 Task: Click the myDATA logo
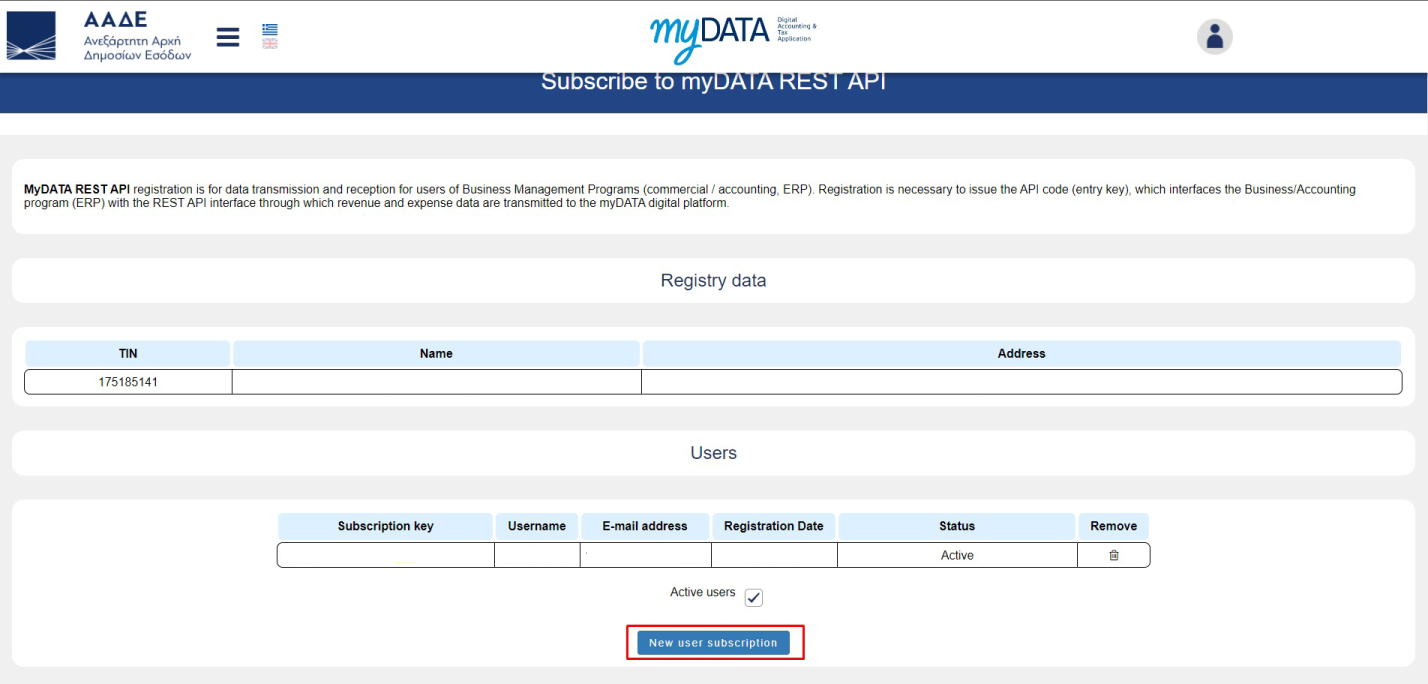click(x=733, y=39)
